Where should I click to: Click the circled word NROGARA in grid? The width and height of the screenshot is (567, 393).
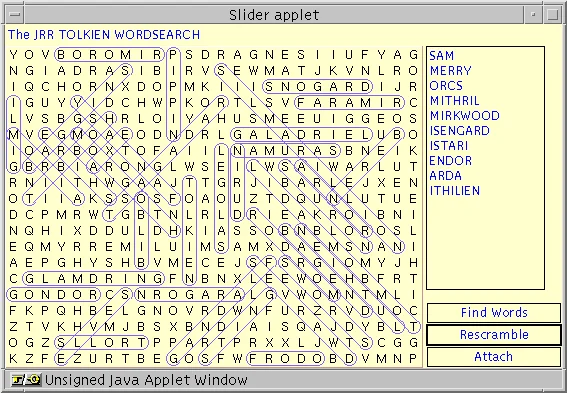click(x=189, y=294)
